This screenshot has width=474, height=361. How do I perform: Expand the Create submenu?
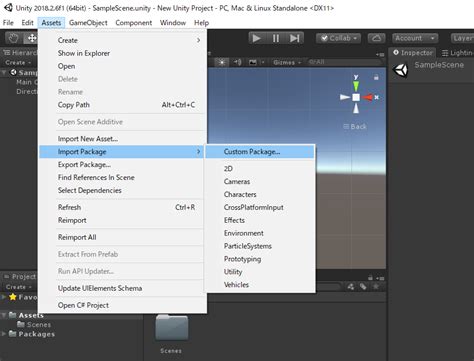point(122,40)
